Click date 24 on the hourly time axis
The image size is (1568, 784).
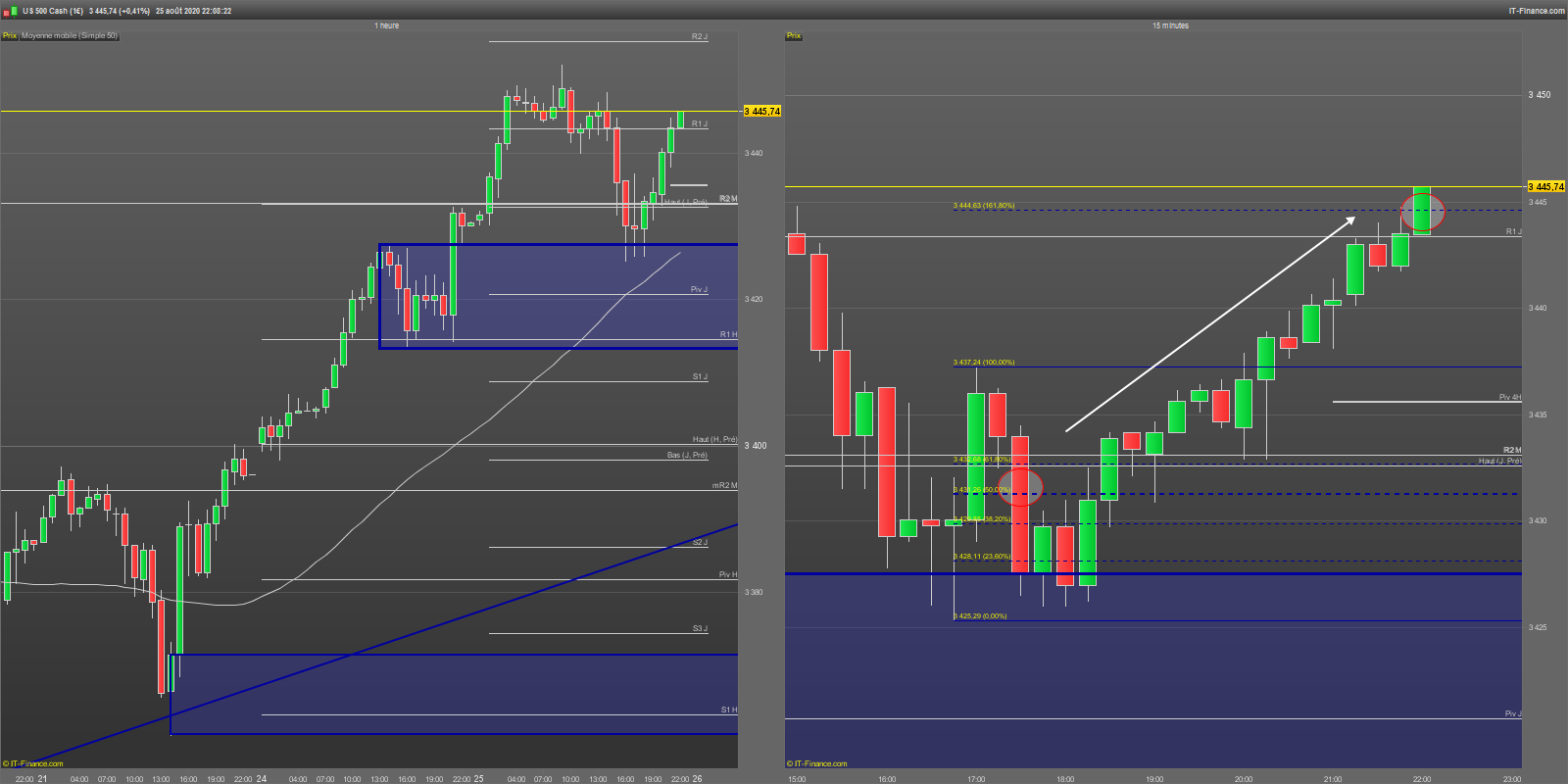[x=262, y=779]
